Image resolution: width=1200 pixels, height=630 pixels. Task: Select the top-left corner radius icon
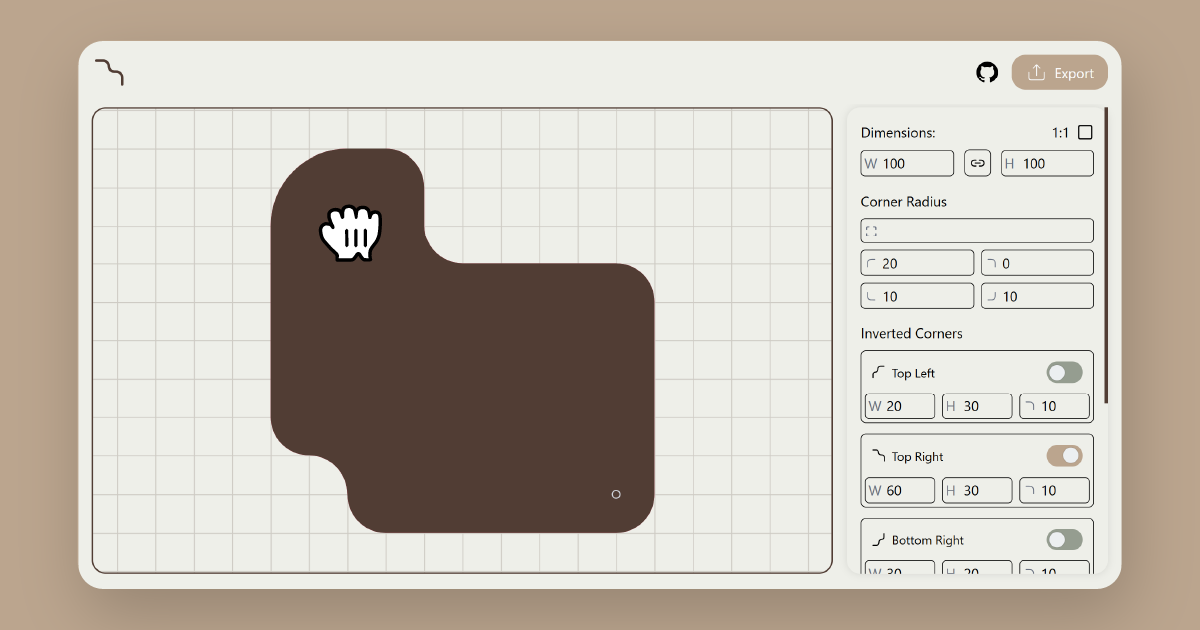871,262
